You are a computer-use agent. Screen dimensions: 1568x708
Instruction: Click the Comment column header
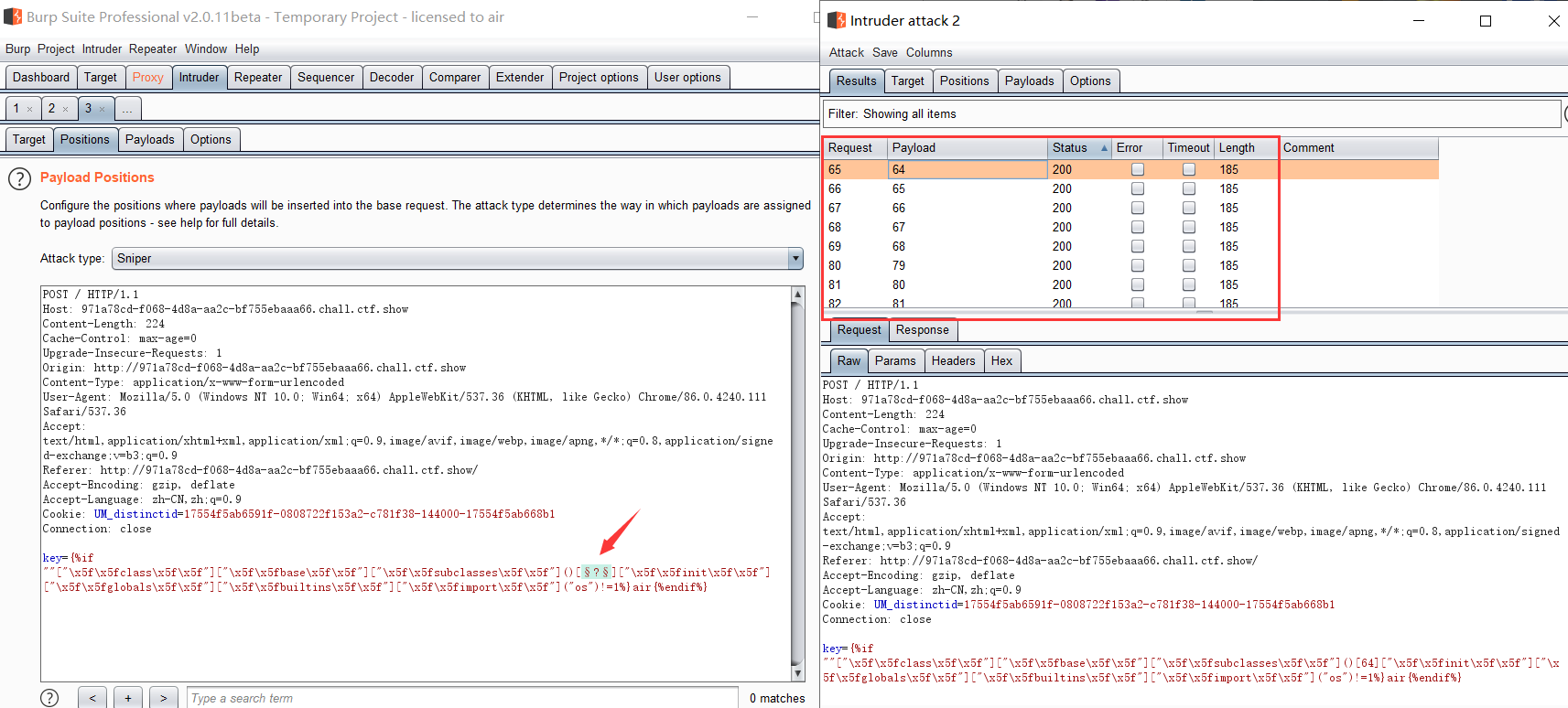pyautogui.click(x=1358, y=148)
